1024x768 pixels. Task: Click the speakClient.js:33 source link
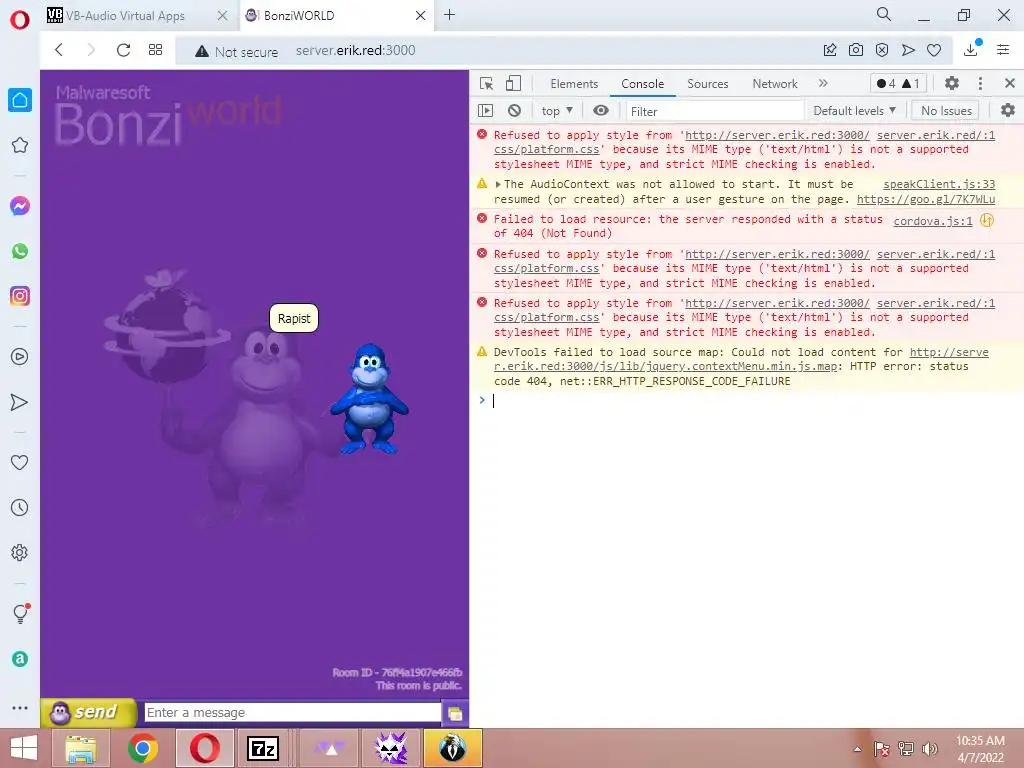938,185
